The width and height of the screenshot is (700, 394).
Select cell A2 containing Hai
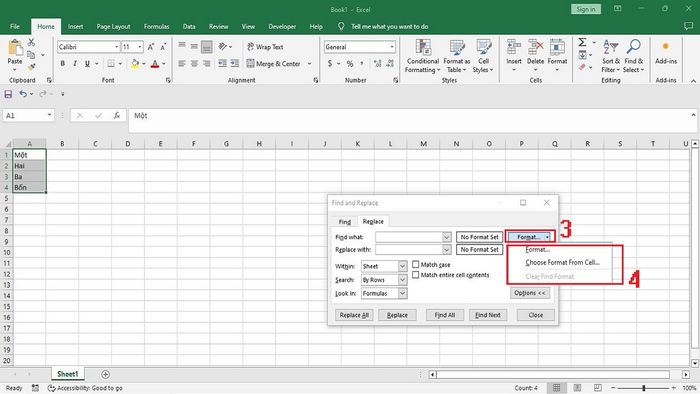(x=29, y=166)
